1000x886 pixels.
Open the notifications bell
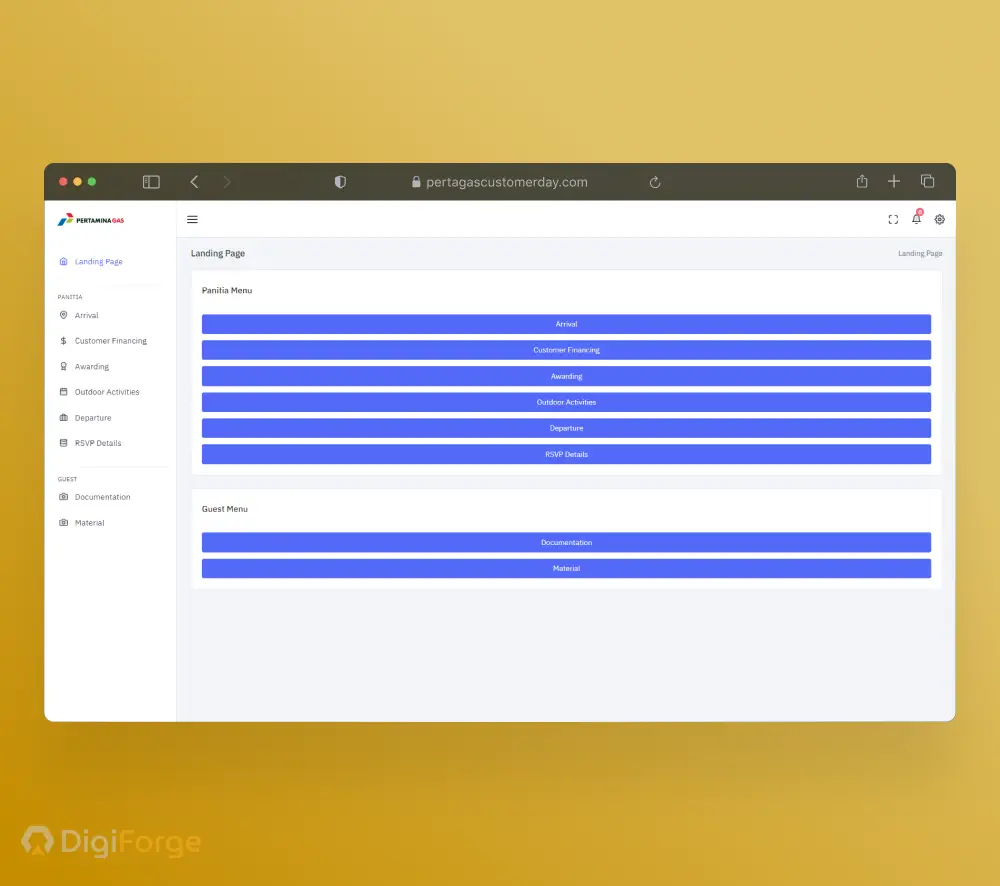coord(916,219)
